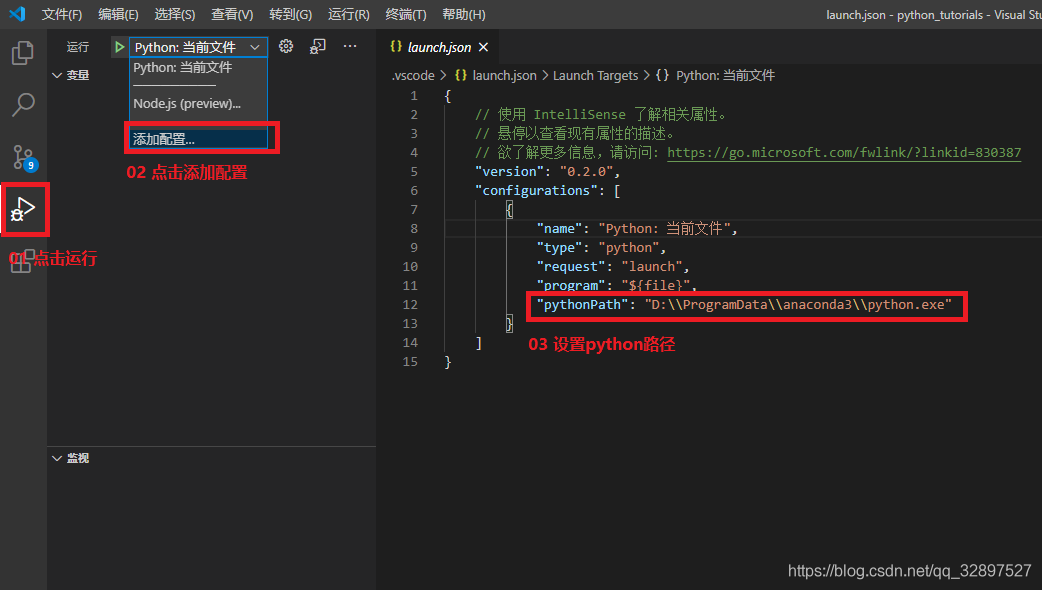The width and height of the screenshot is (1042, 590).
Task: Open Source Control view with 9 changes
Action: pyautogui.click(x=25, y=158)
